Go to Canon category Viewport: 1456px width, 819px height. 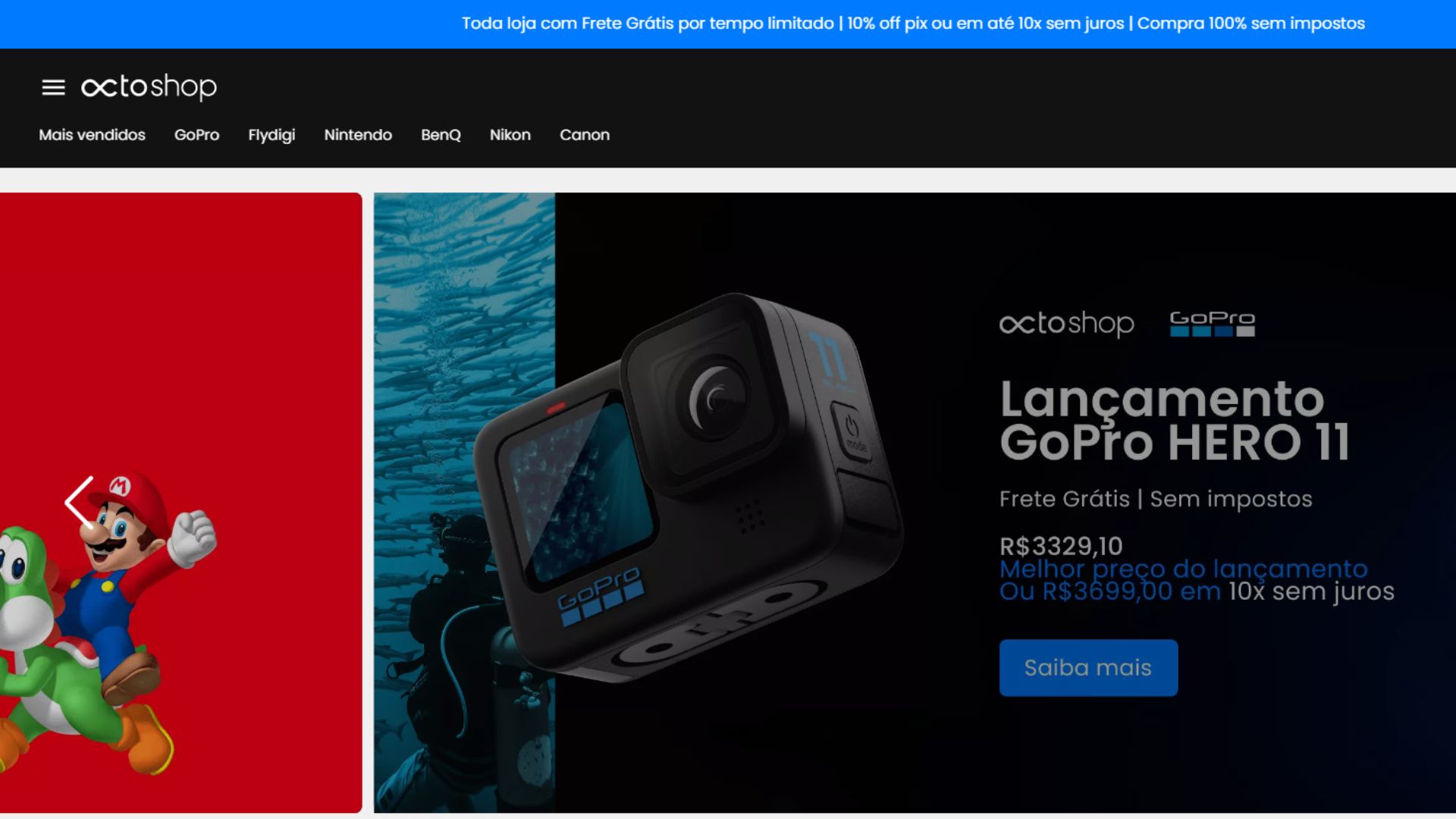click(585, 135)
